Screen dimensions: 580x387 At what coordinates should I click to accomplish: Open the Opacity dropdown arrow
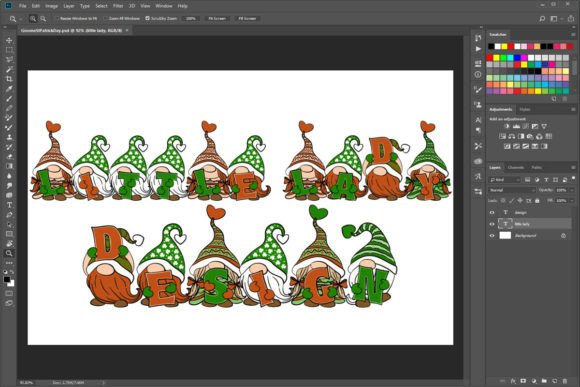pyautogui.click(x=571, y=190)
